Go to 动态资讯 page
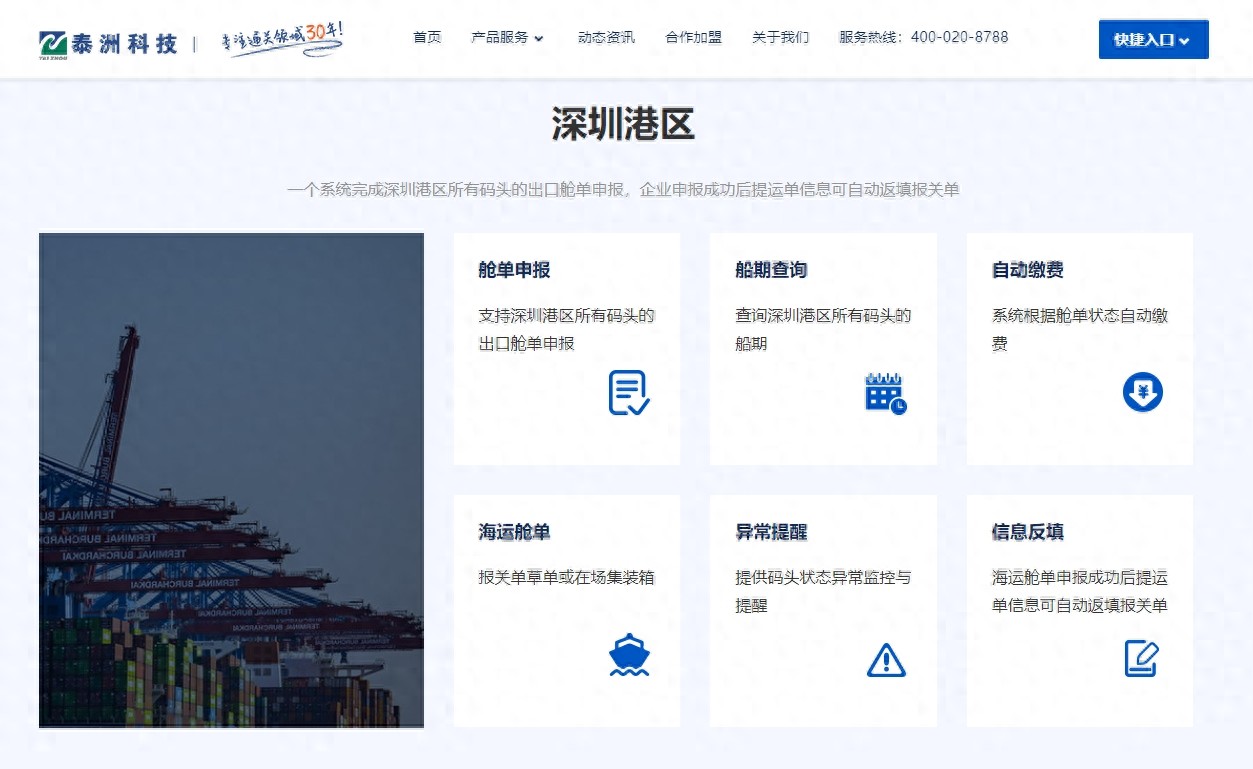Viewport: 1253px width, 769px height. coord(606,37)
